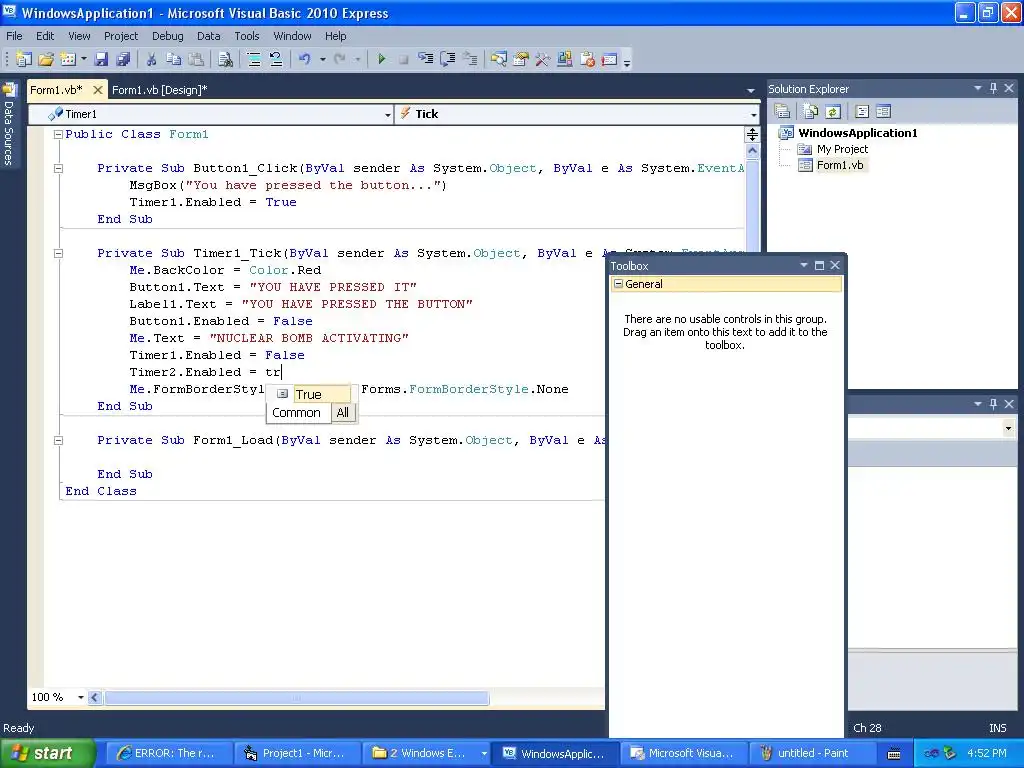Collapse the Public Class Form1 region
Image resolution: width=1024 pixels, height=768 pixels.
point(58,135)
